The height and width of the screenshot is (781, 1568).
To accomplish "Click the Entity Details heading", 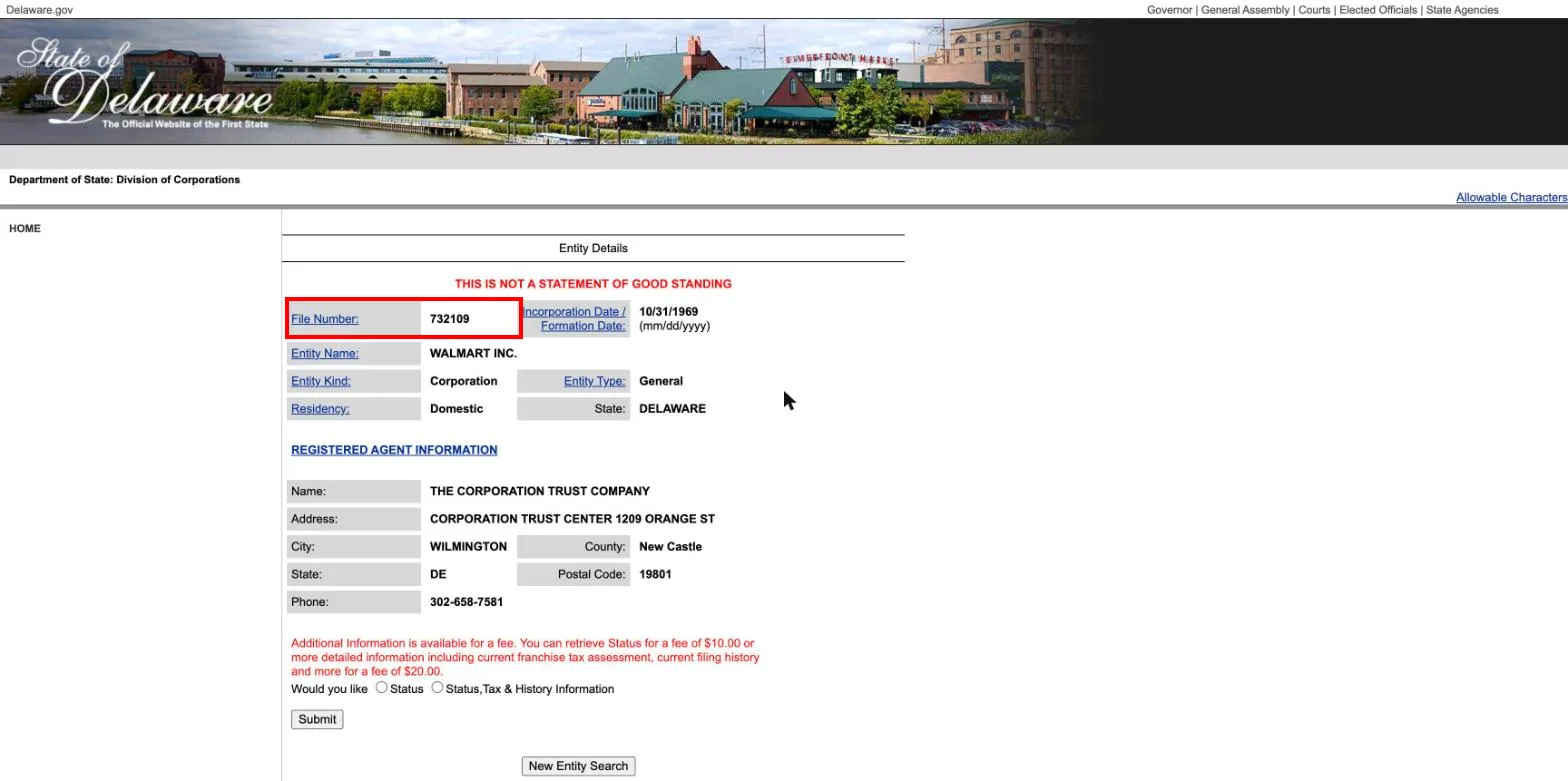I will click(593, 248).
